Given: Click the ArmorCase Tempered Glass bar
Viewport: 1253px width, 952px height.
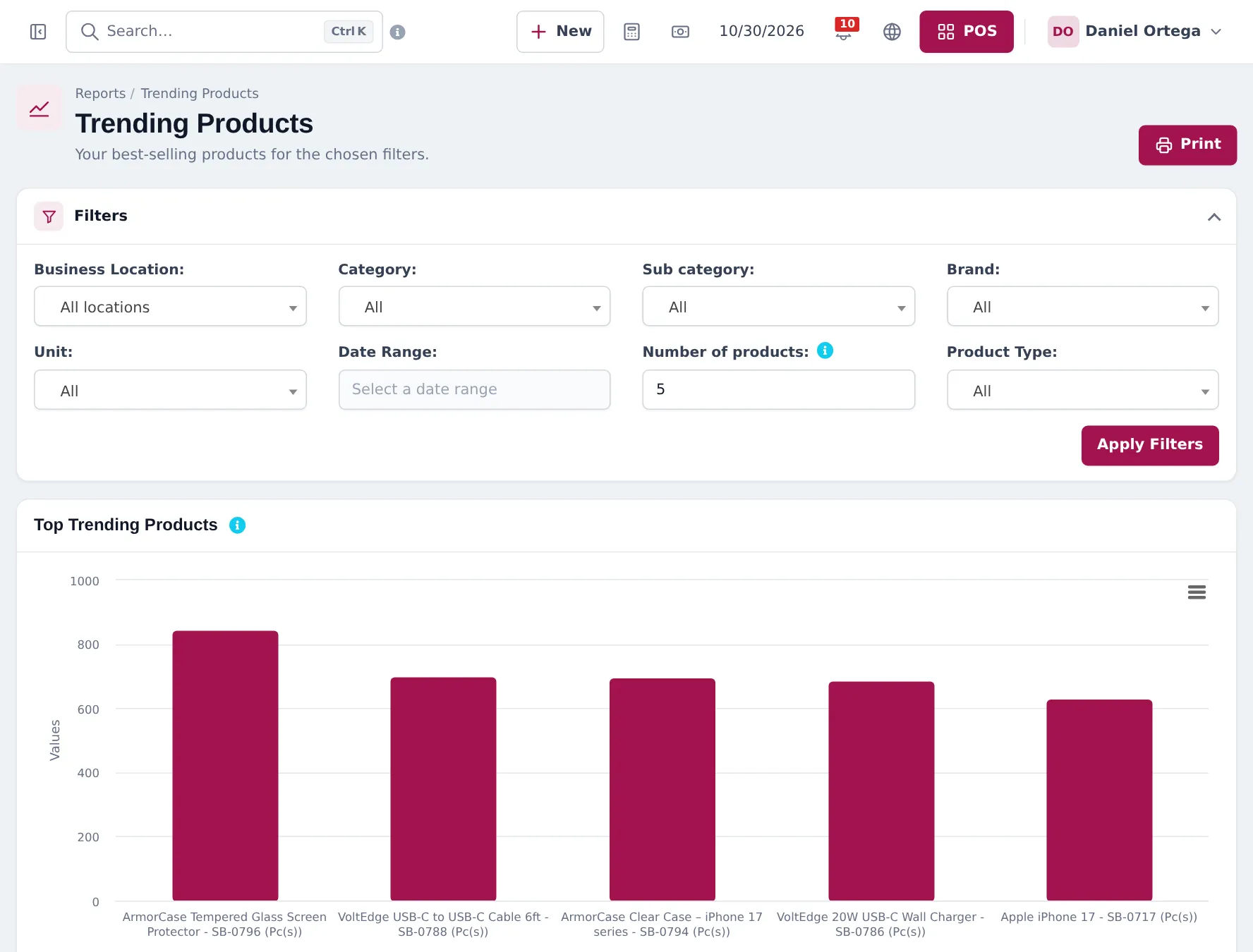Looking at the screenshot, I should [225, 766].
